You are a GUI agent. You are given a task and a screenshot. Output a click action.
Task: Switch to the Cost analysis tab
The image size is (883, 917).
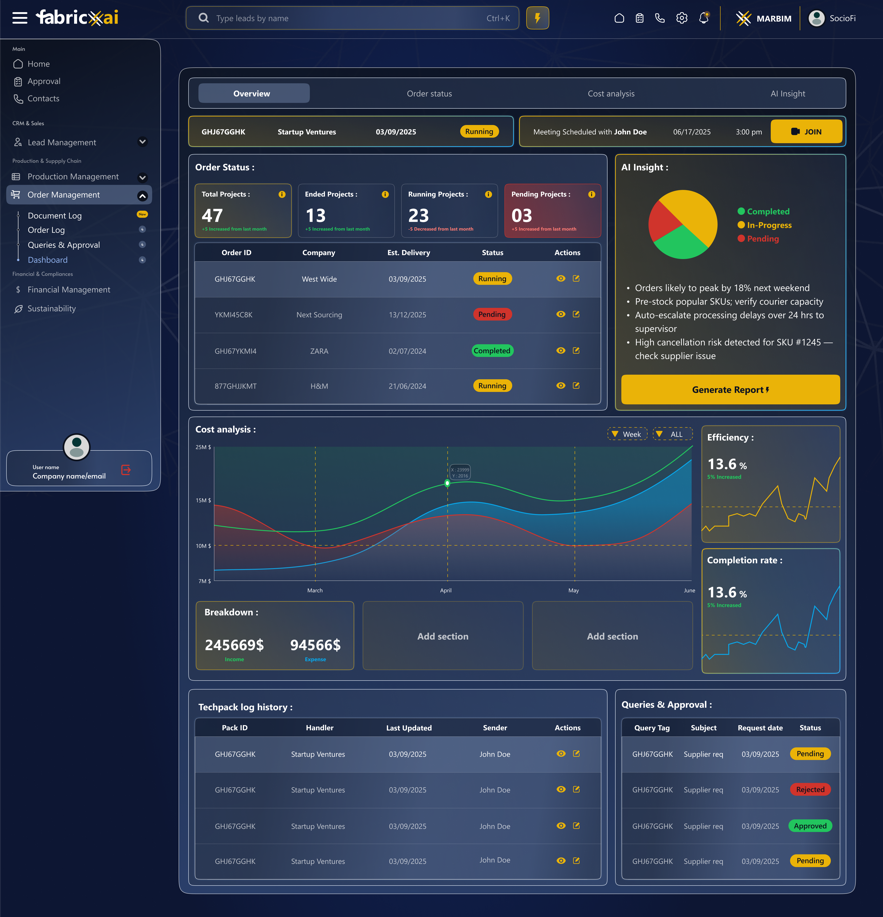611,94
